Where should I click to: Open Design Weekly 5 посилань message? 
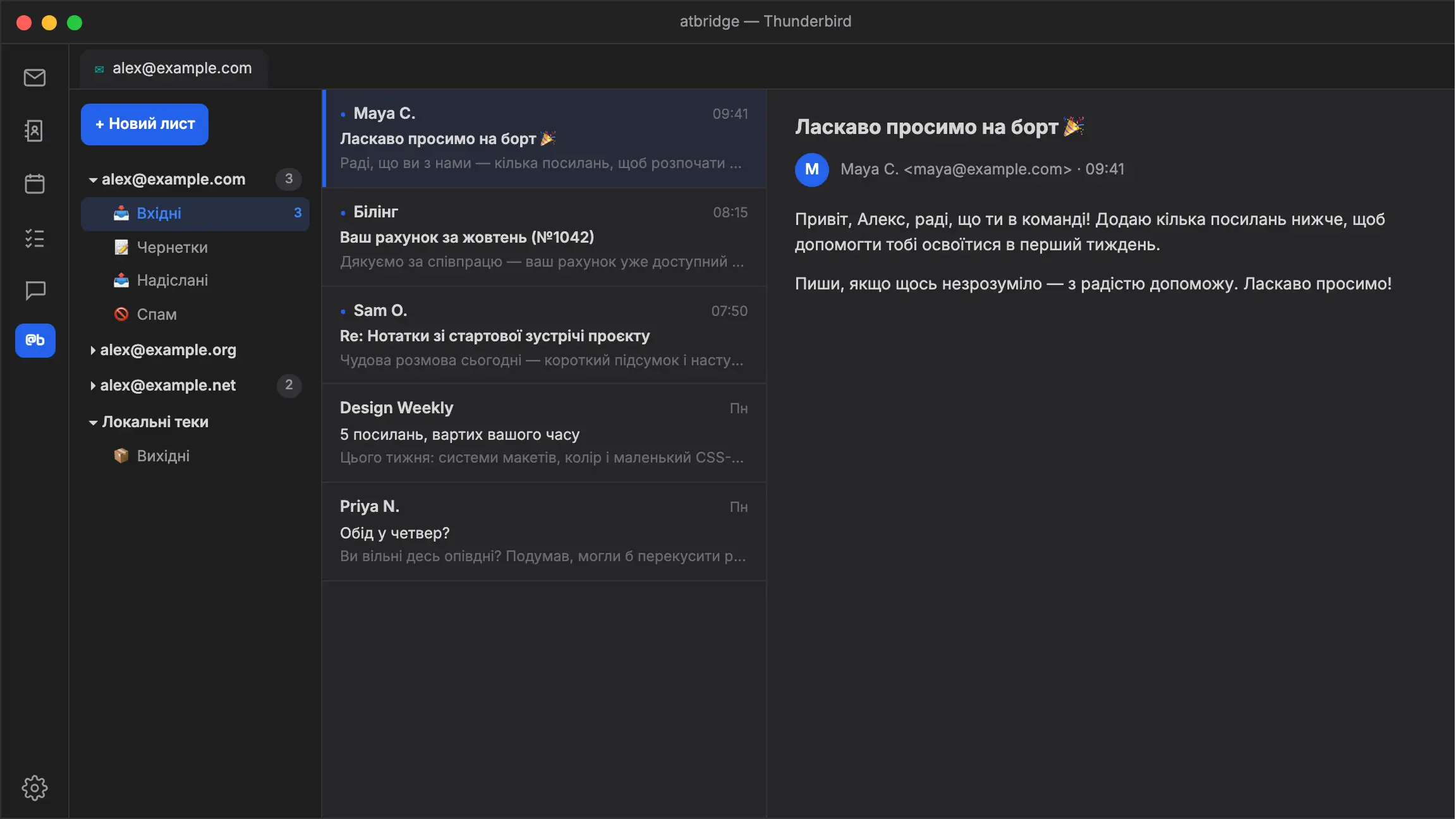coord(544,433)
